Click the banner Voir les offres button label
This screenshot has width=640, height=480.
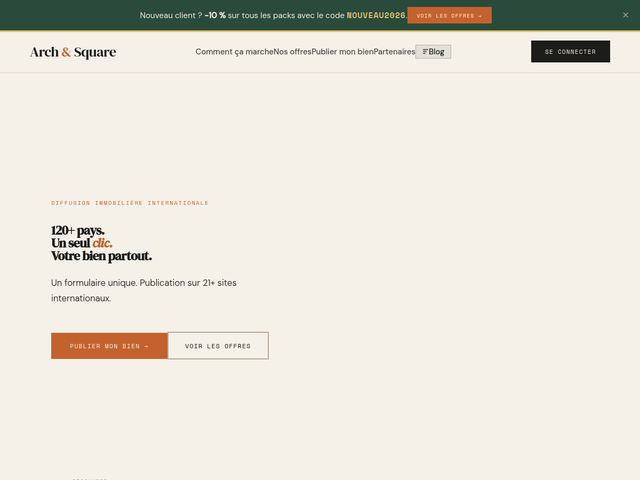(445, 16)
